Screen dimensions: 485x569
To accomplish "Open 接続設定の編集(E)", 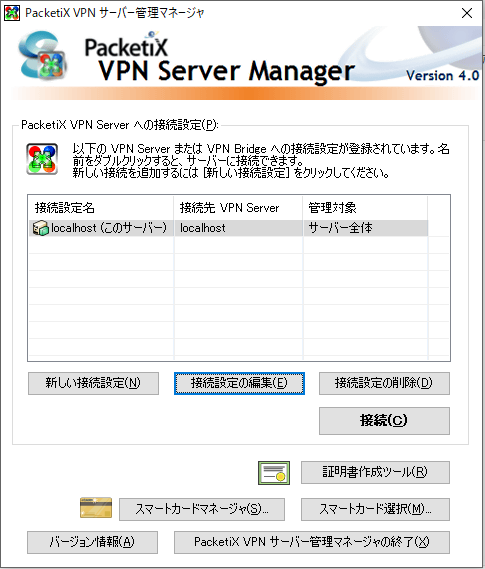I will (239, 383).
